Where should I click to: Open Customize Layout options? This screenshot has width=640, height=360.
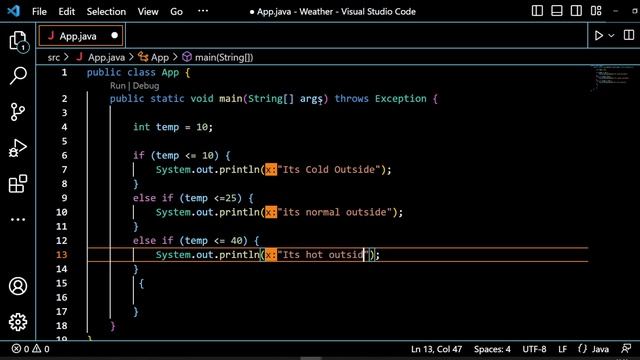click(596, 11)
